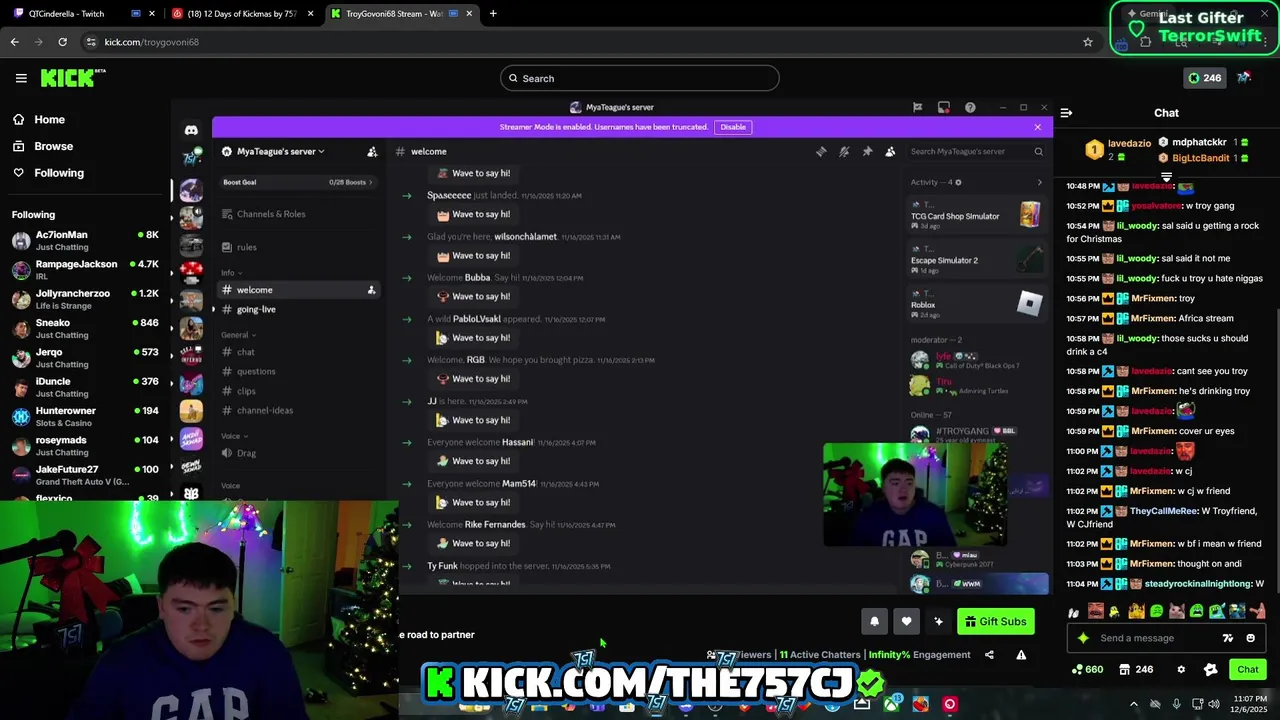Show hidden system tray icons chevron

(x=1133, y=704)
